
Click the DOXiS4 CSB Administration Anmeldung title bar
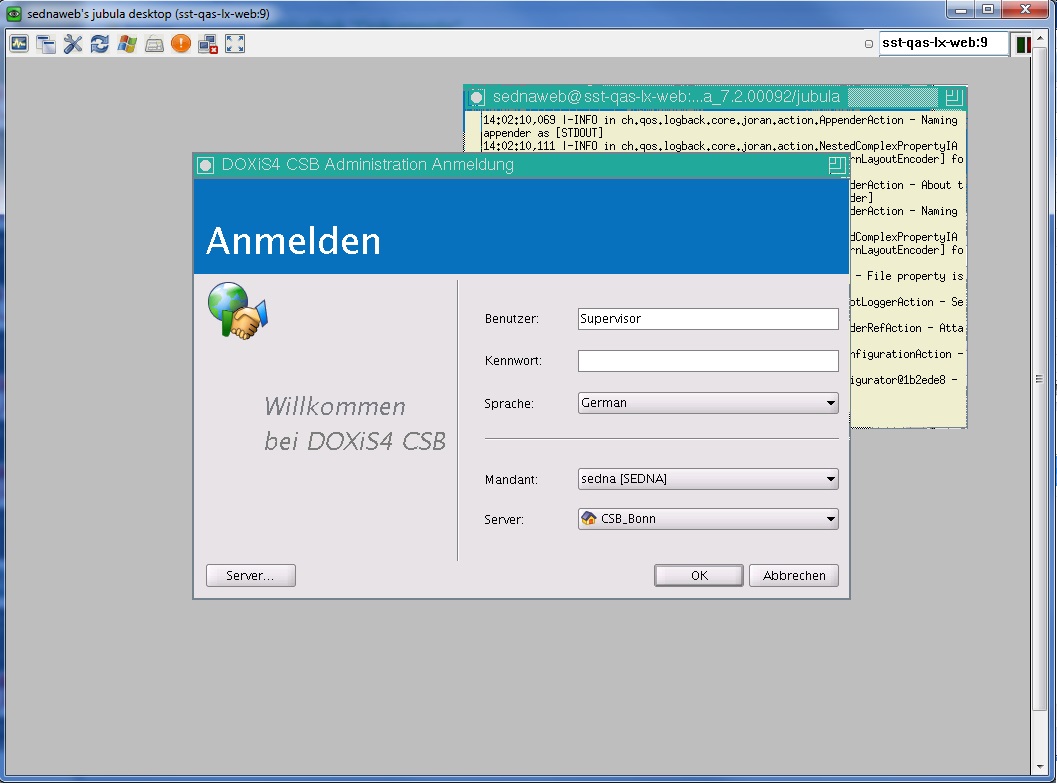pyautogui.click(x=521, y=165)
